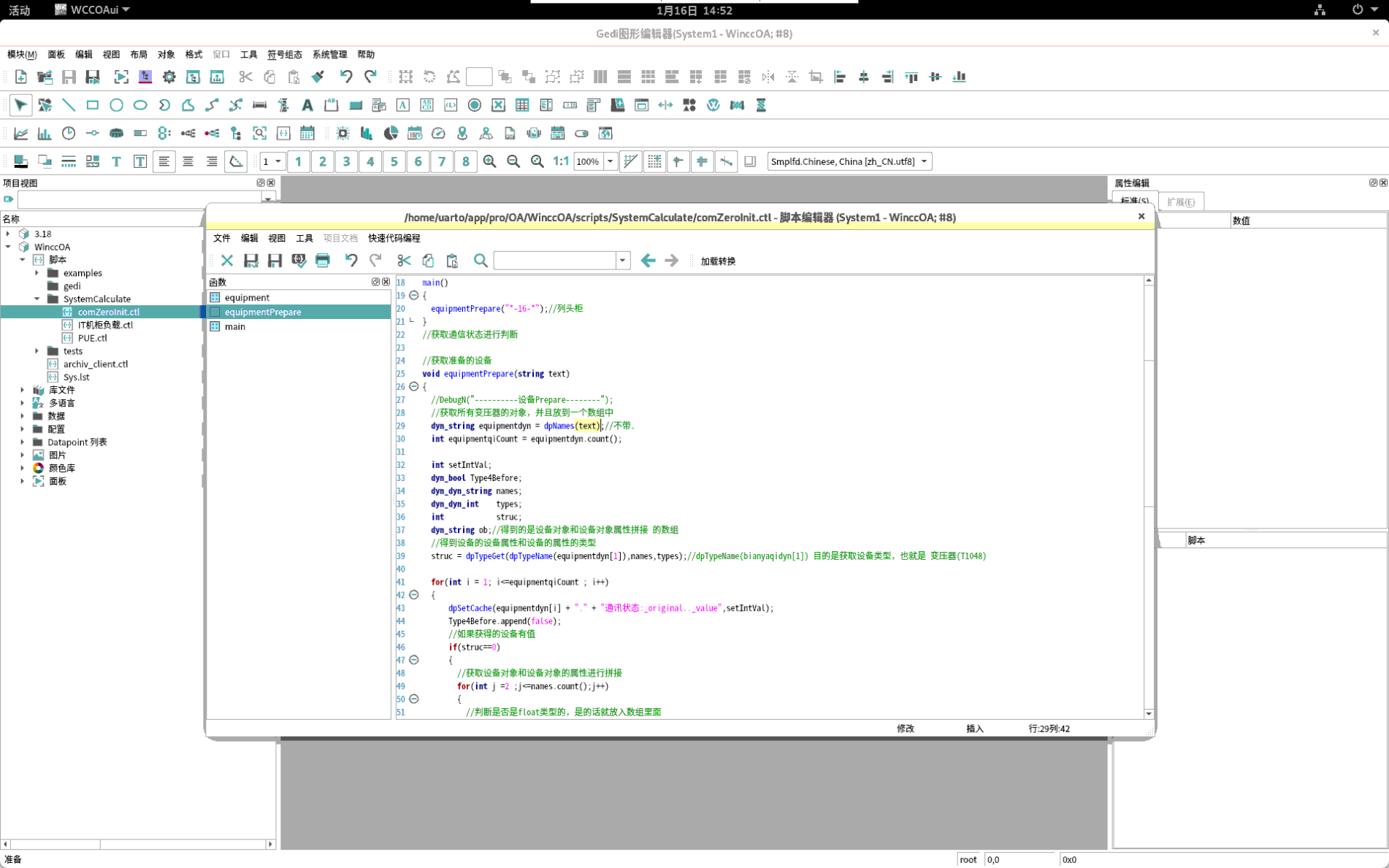Open the 符号组态 menu
The height and width of the screenshot is (868, 1389).
coord(285,54)
